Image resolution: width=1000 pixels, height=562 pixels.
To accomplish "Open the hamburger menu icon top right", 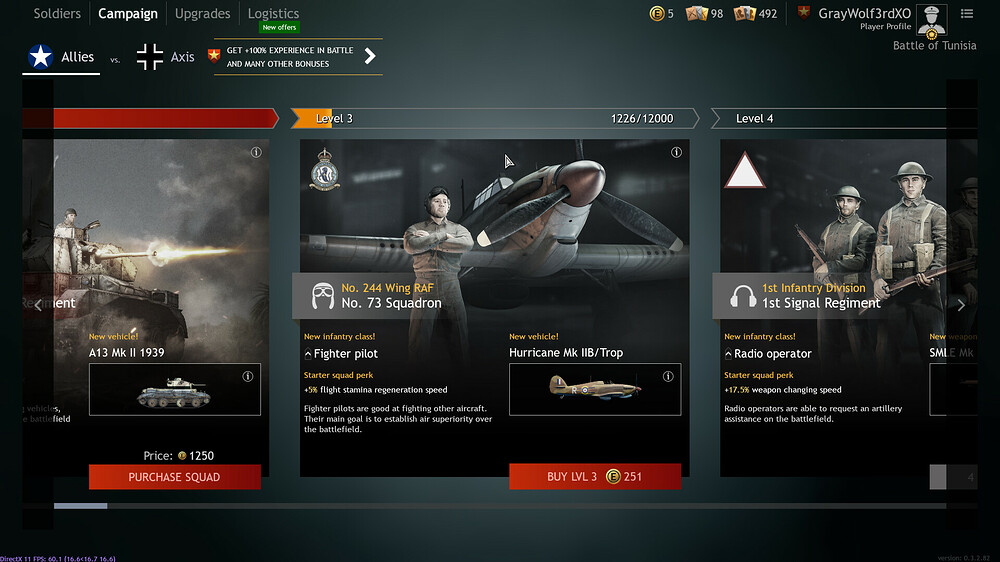I will point(967,13).
